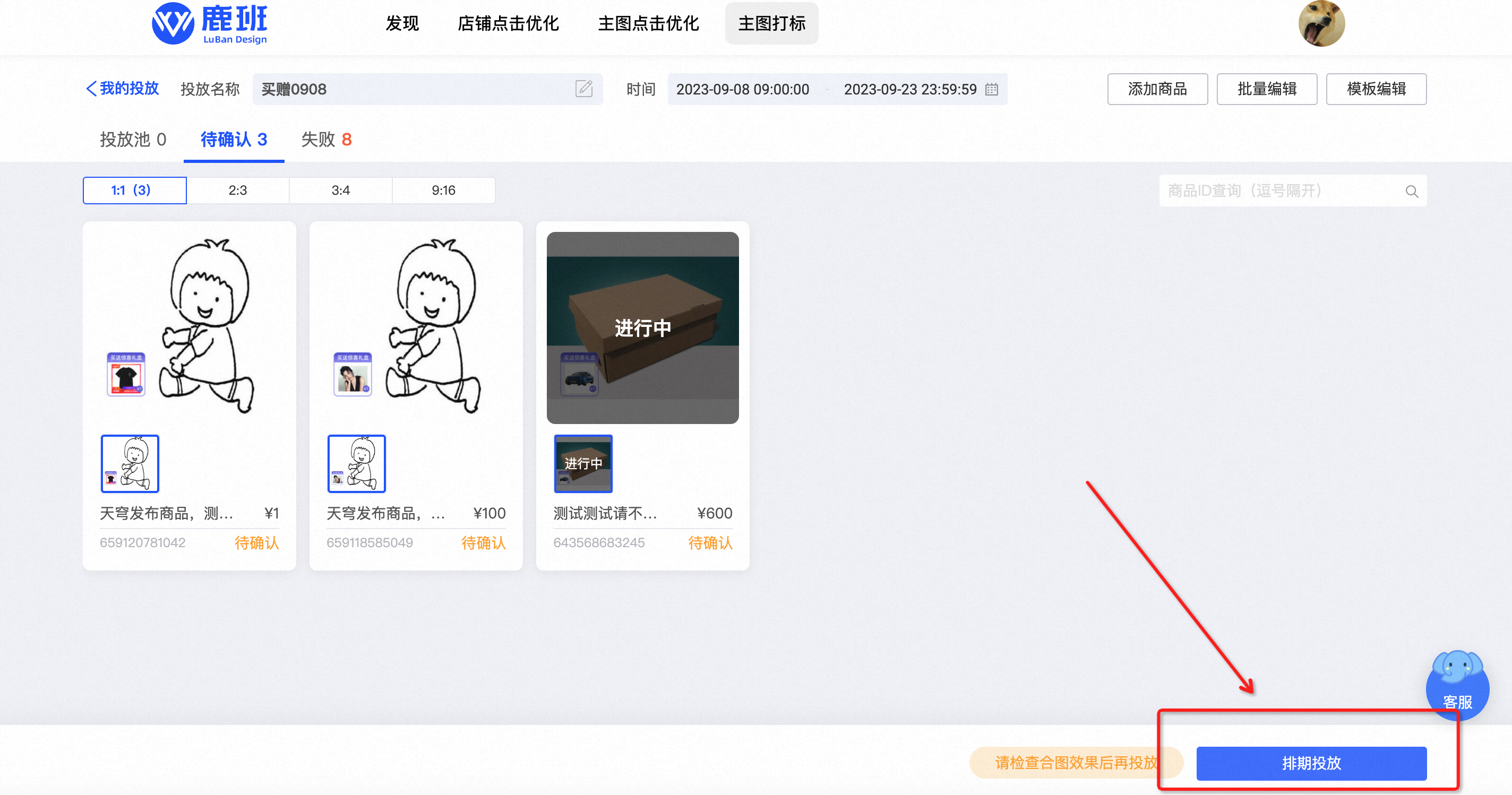Select small thumbnail under product 659120781042
Image resolution: width=1512 pixels, height=795 pixels.
click(130, 463)
